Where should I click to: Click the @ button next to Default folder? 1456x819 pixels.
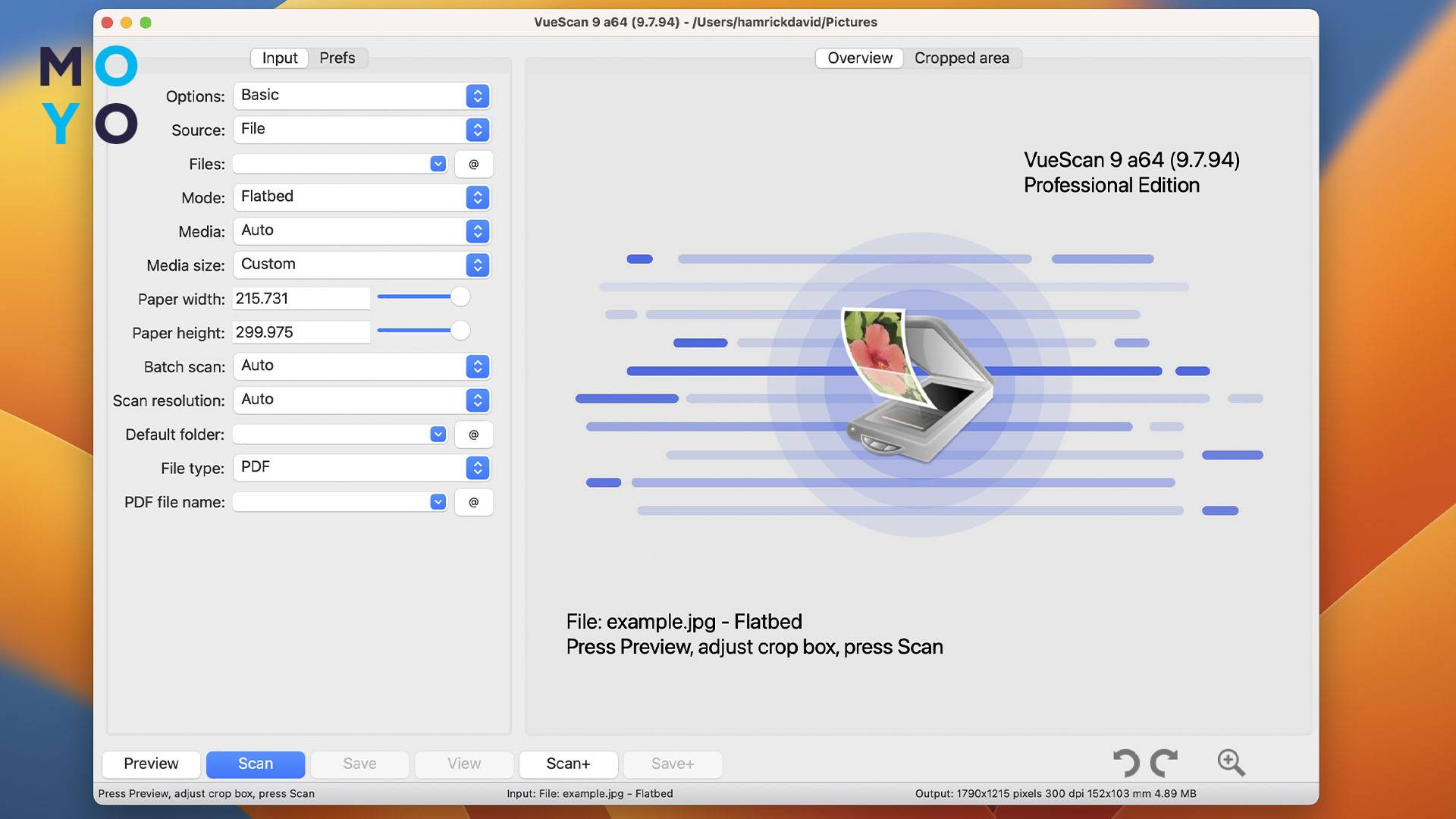[474, 435]
